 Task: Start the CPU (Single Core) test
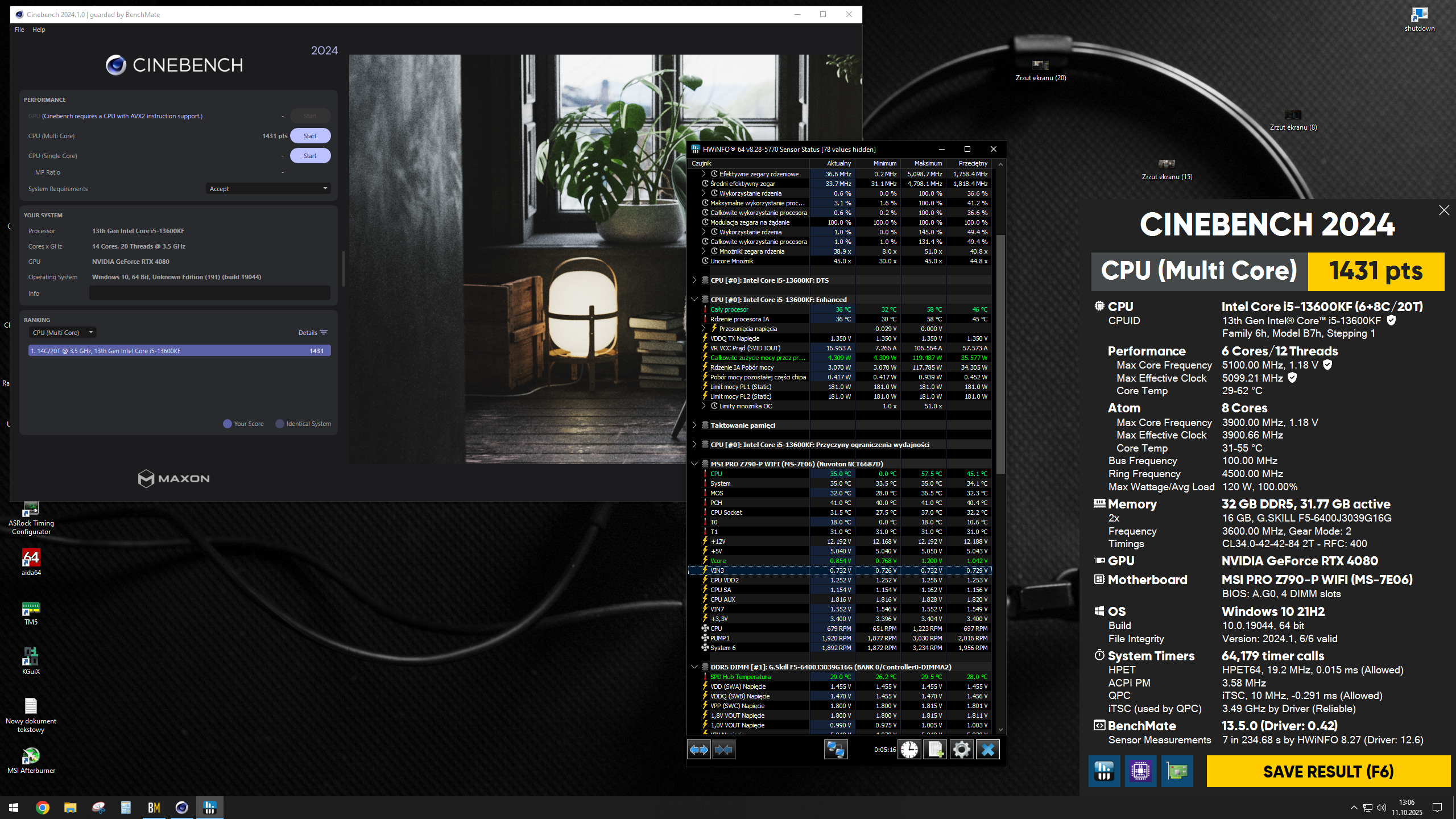(310, 156)
